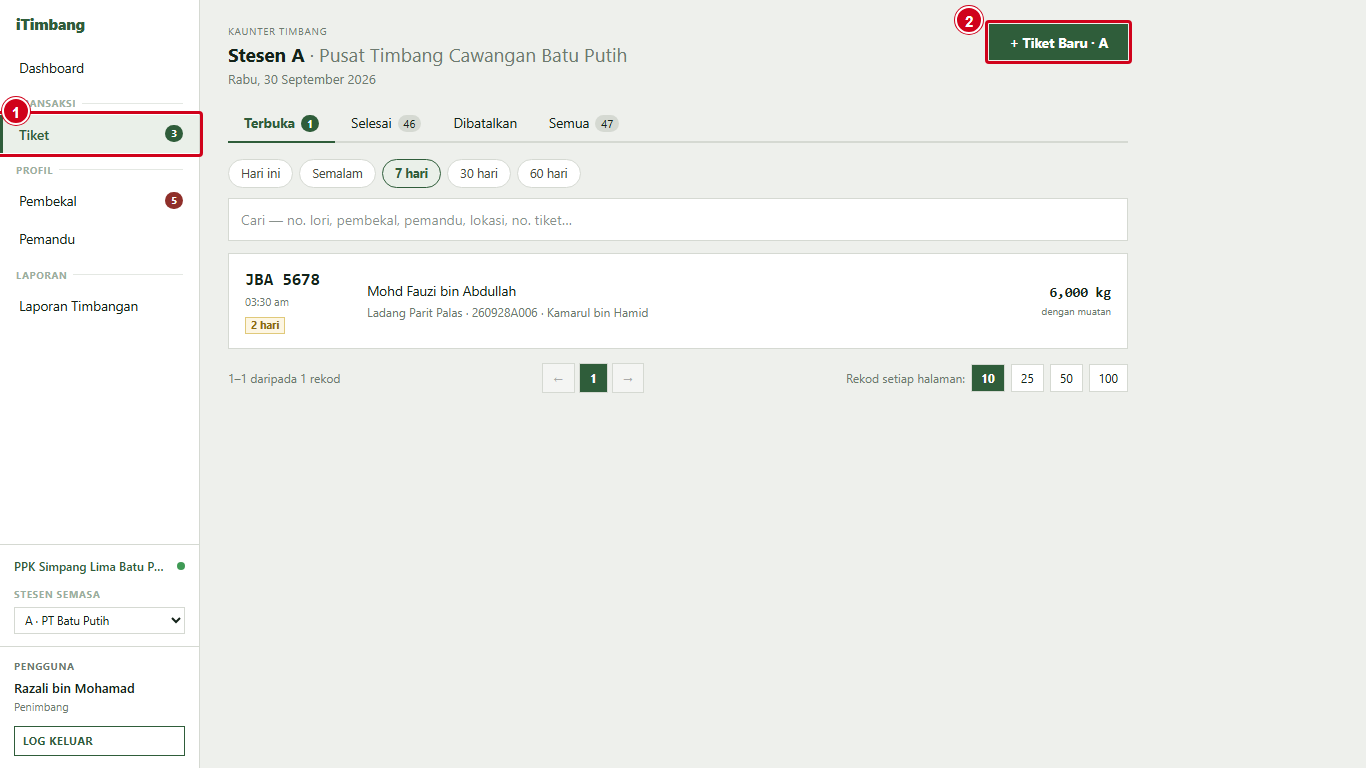Click the Log Keluar button
The image size is (1366, 768).
click(99, 741)
